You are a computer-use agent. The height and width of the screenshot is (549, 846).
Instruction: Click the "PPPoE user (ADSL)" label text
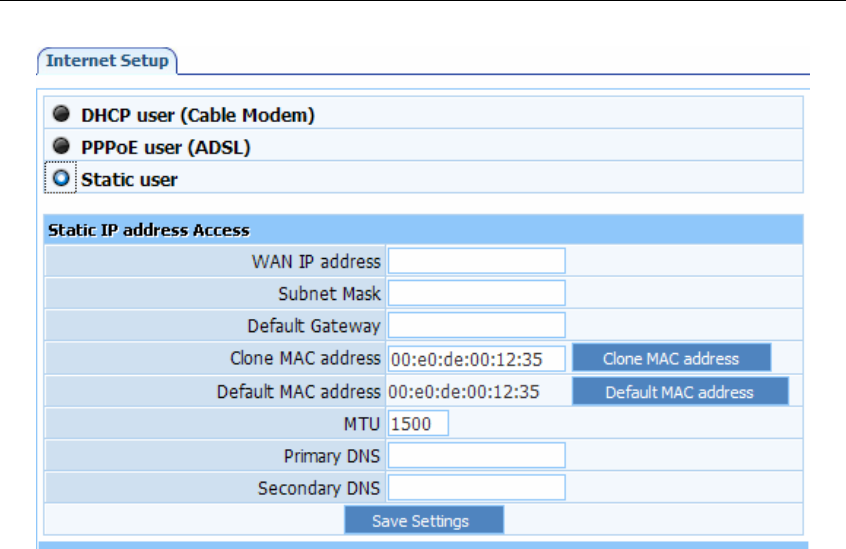point(165,147)
